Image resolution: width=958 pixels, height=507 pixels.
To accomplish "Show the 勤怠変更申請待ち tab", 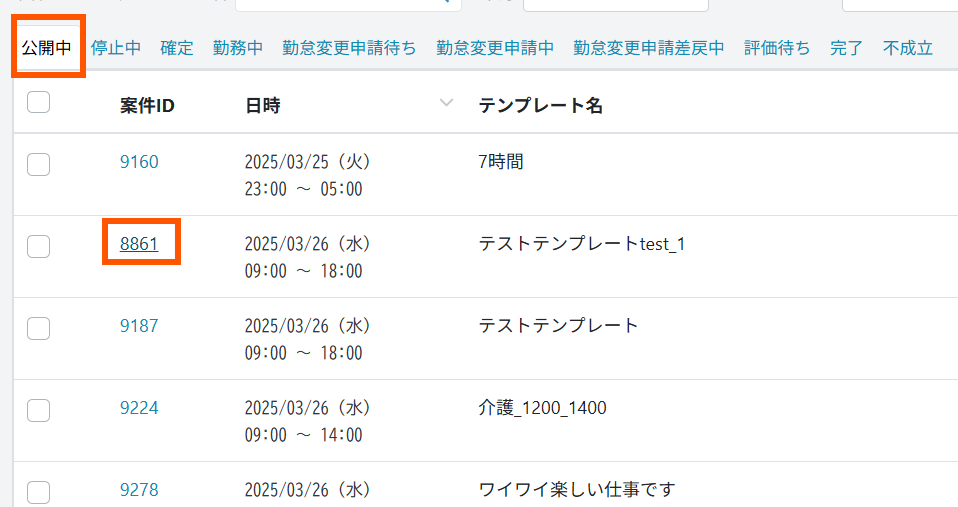I will (349, 48).
